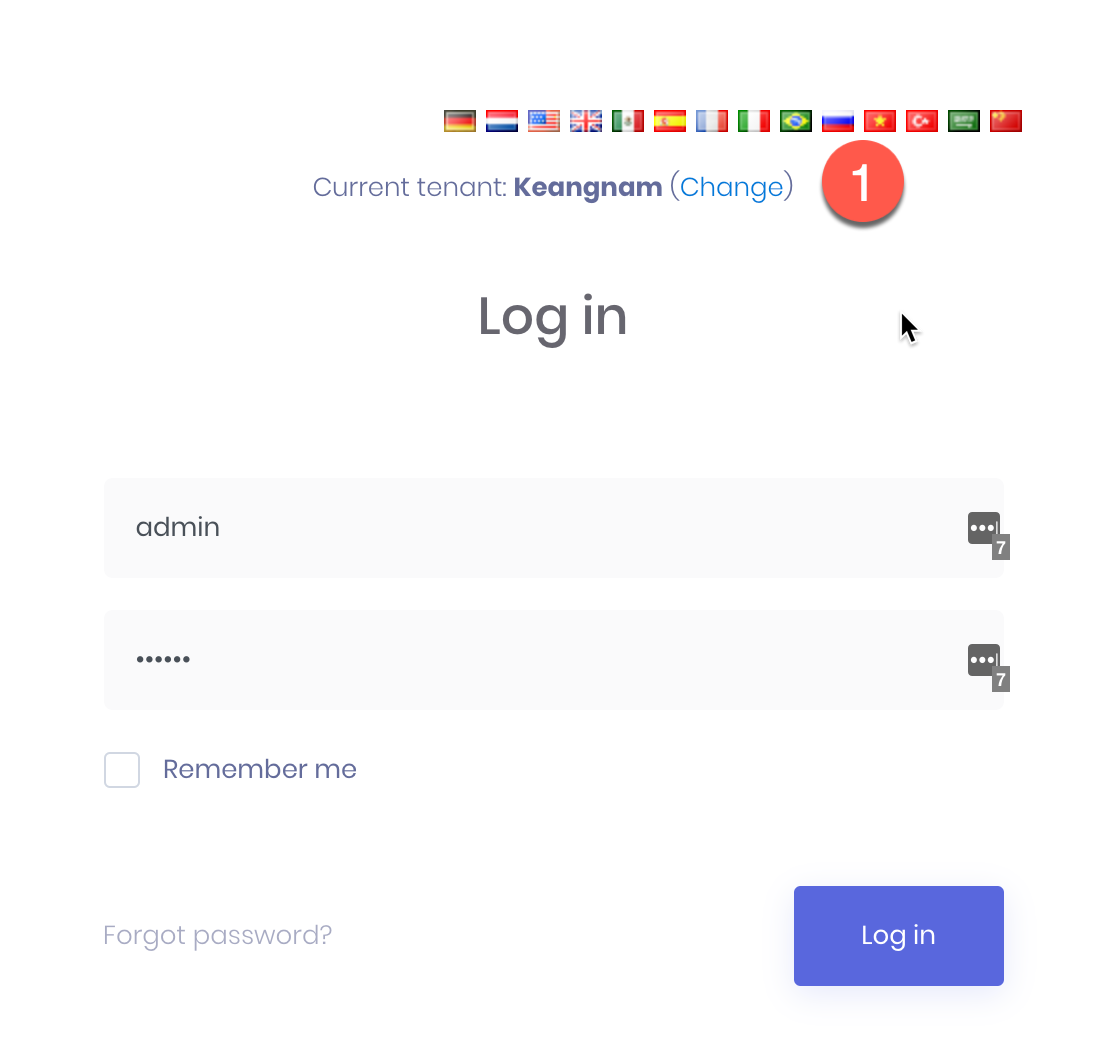Open the Forgot password link
The image size is (1110, 1052).
pyautogui.click(x=217, y=935)
